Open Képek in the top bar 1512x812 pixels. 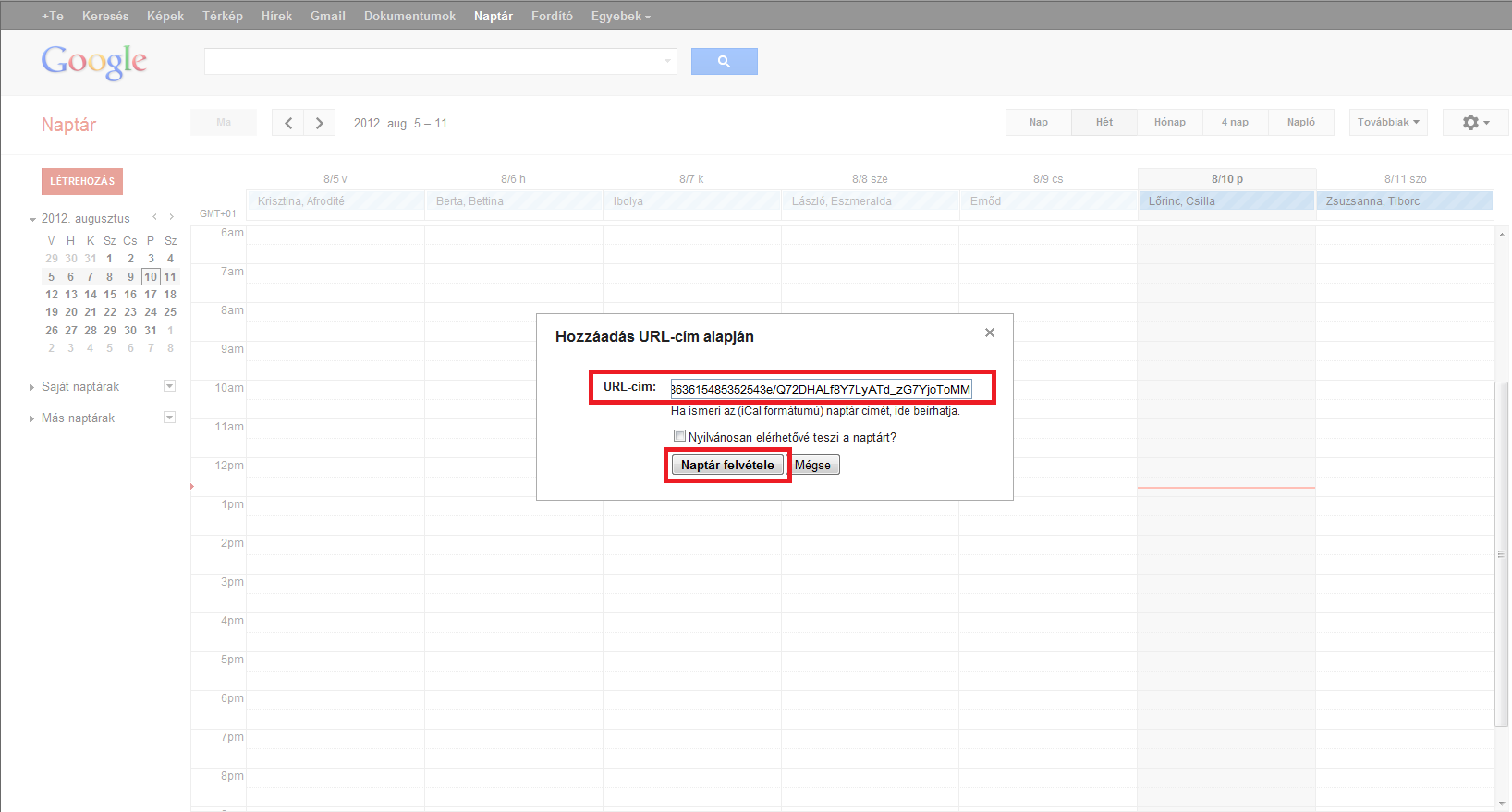165,16
